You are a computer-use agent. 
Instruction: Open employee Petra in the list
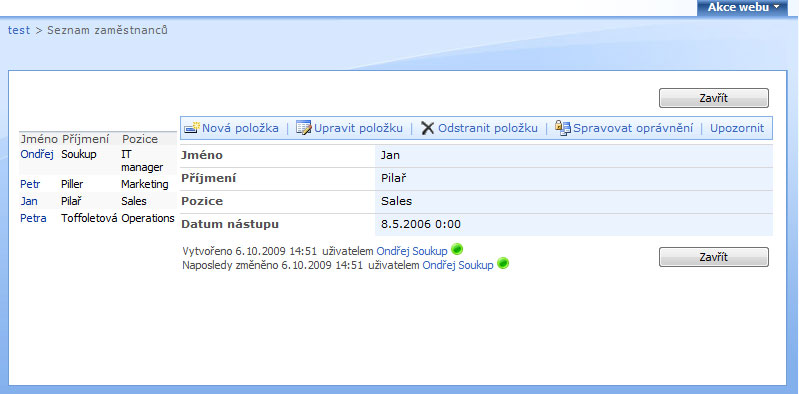33,218
